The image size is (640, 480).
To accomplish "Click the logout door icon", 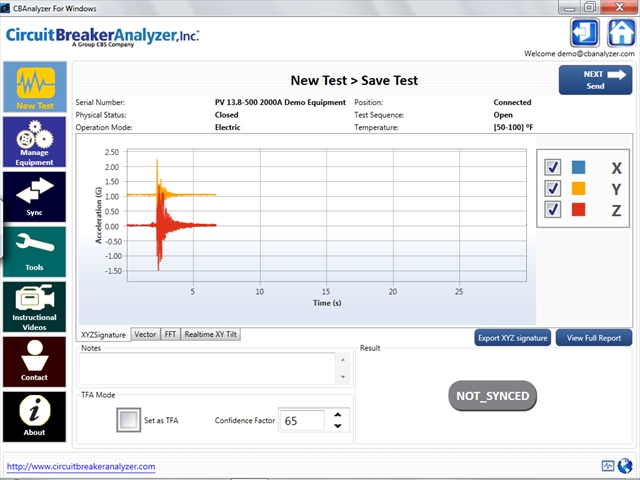I will point(584,33).
